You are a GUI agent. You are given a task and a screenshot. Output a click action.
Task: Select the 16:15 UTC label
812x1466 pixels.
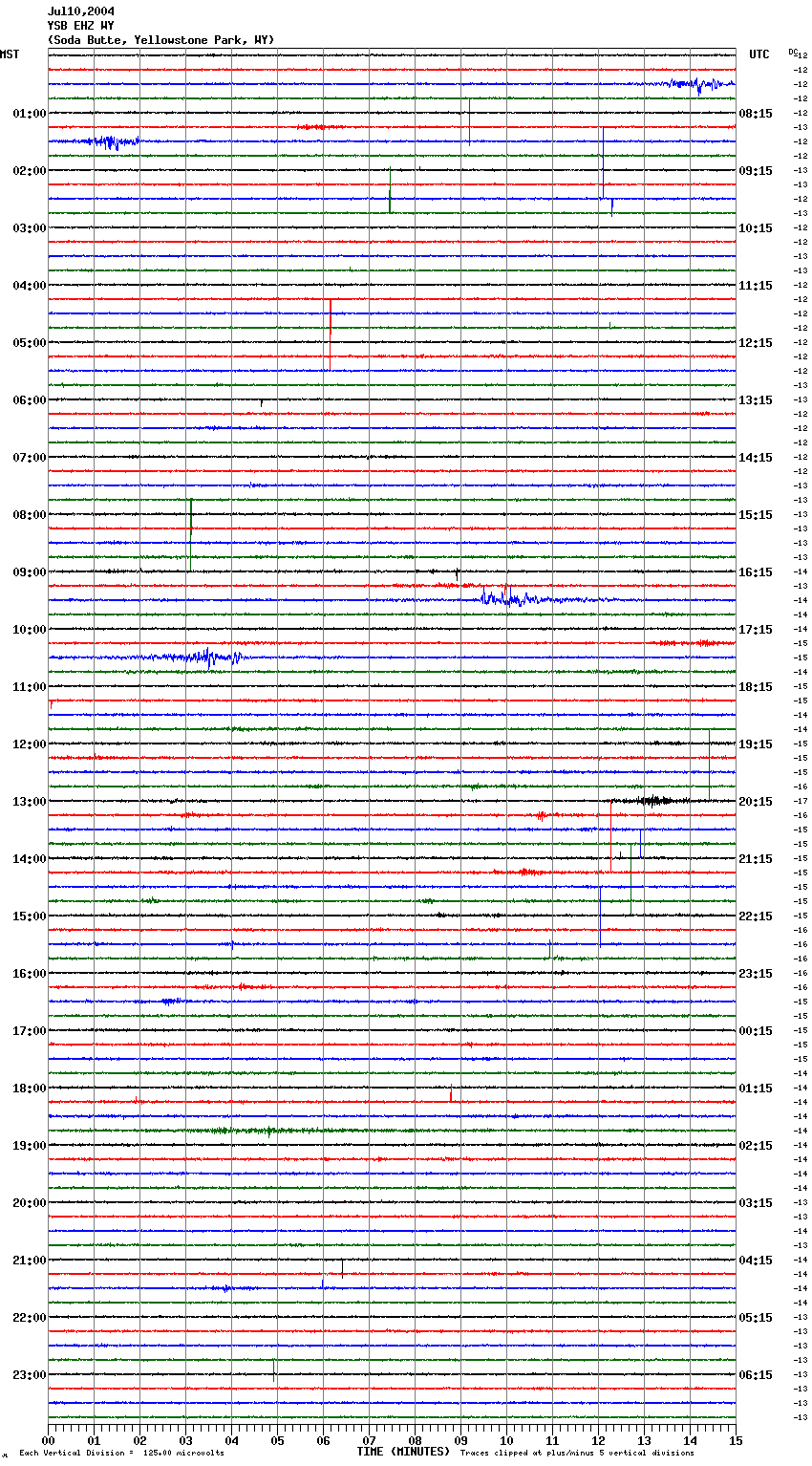click(756, 572)
